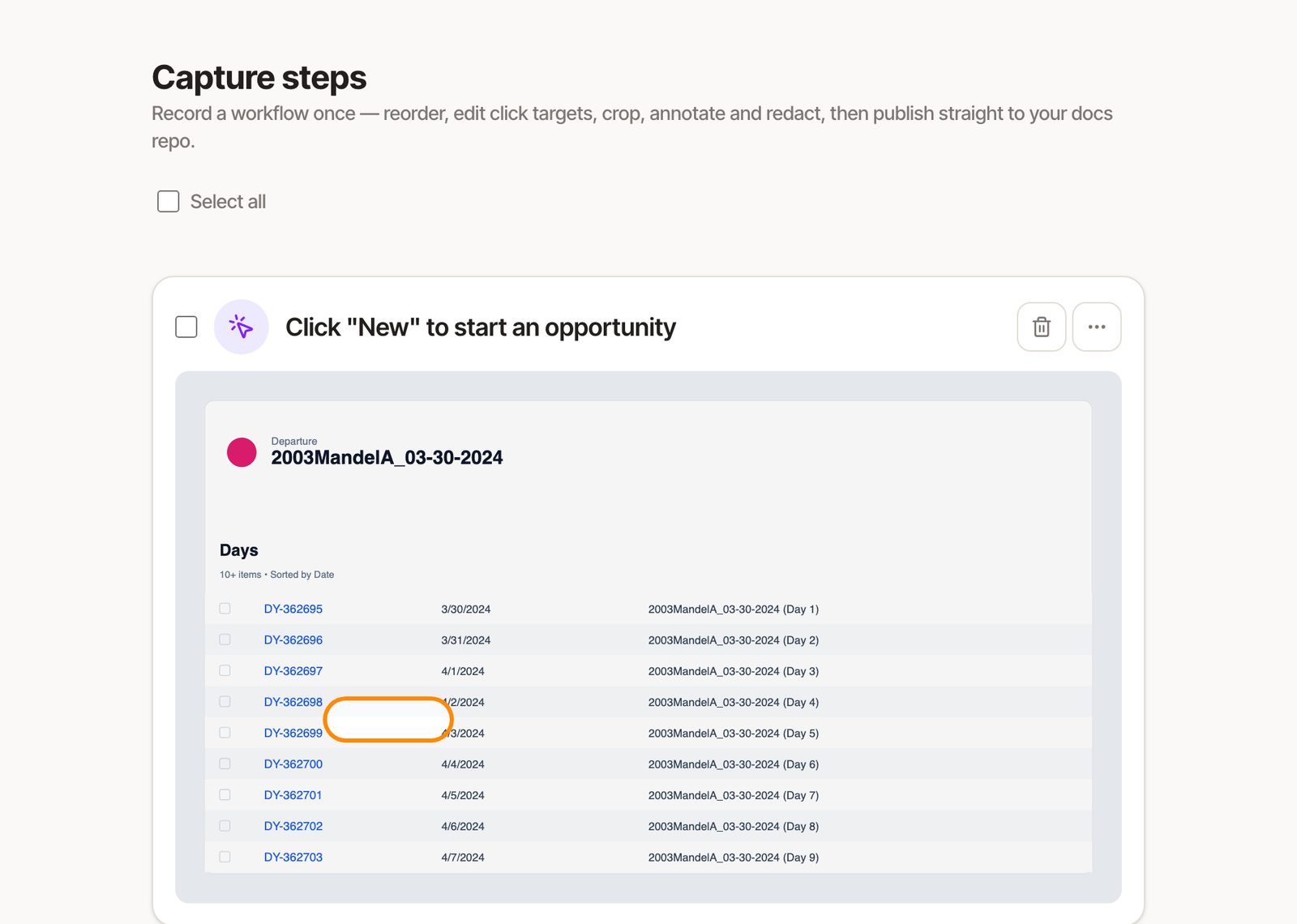The width and height of the screenshot is (1297, 924).
Task: Select the step checkbox beside Click "New" title
Action: (x=186, y=327)
